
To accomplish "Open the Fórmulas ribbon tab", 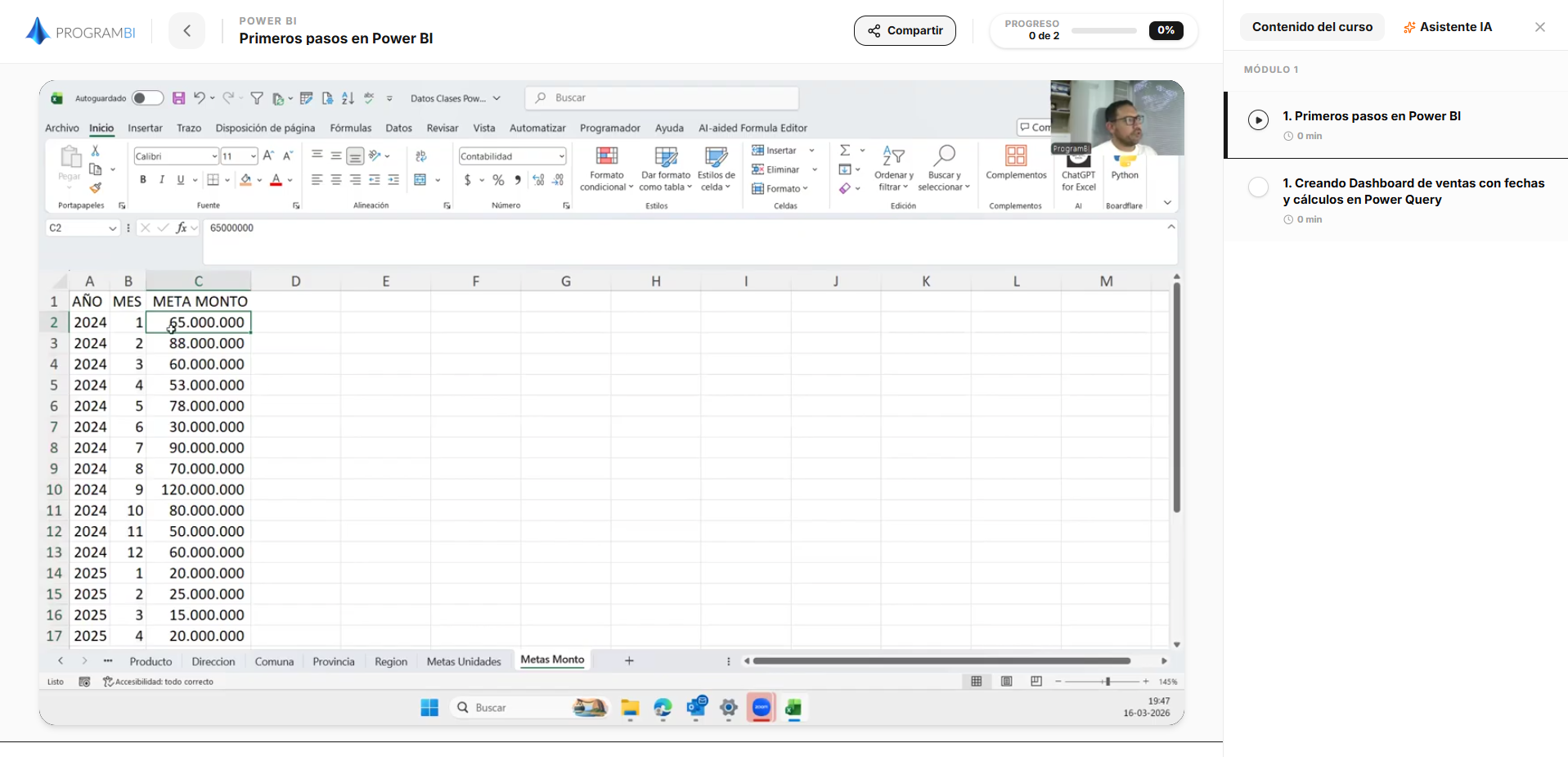I will [350, 128].
